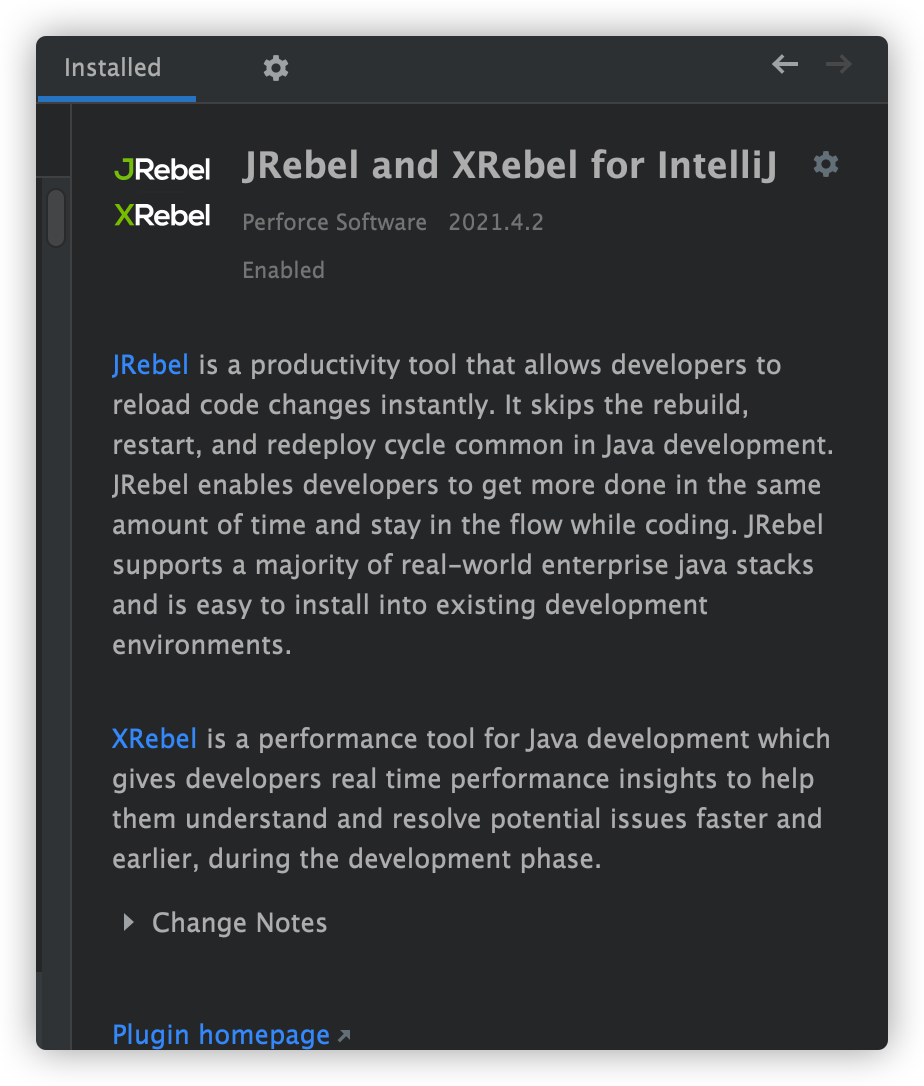
Task: Click the version number 2021.4.2
Action: pos(496,222)
